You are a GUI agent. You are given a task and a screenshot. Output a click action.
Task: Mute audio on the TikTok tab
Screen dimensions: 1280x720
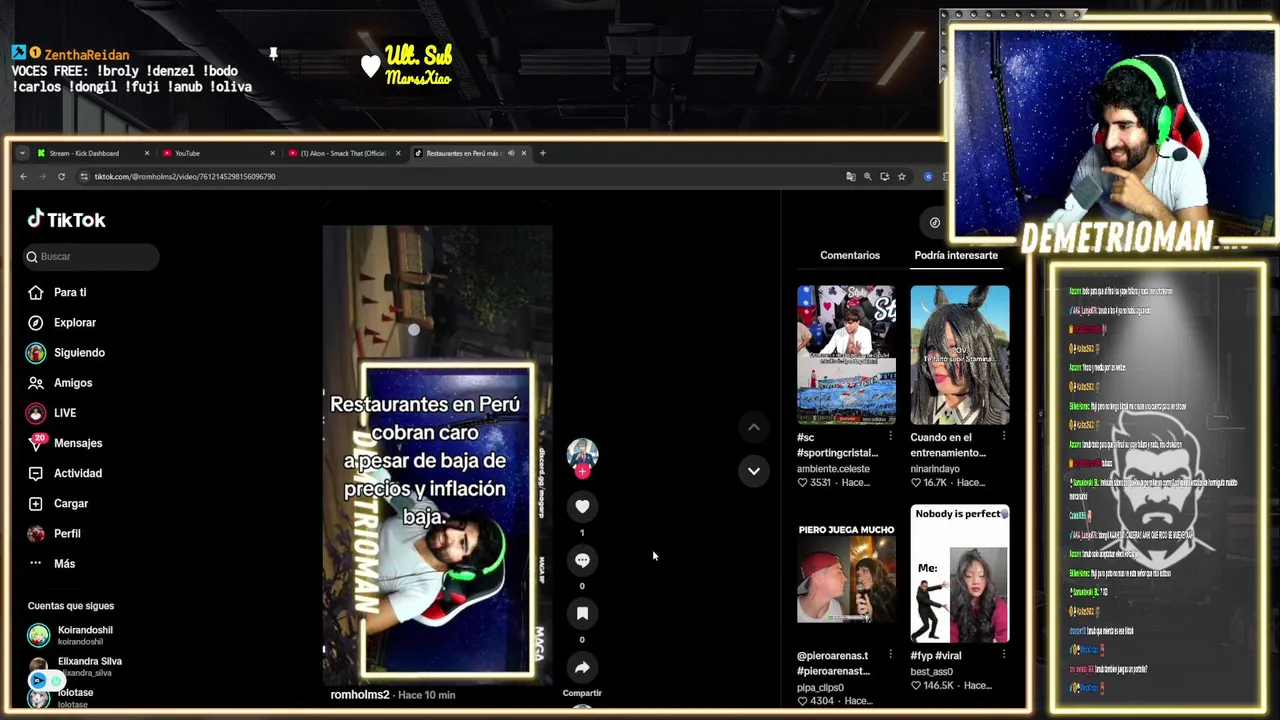coord(511,153)
